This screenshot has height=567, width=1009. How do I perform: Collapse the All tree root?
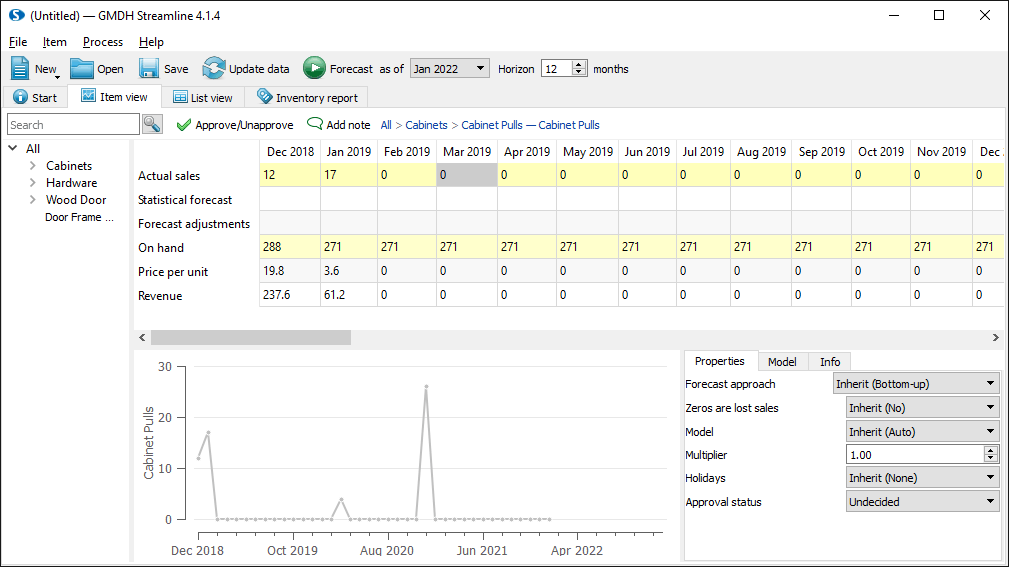coord(13,149)
